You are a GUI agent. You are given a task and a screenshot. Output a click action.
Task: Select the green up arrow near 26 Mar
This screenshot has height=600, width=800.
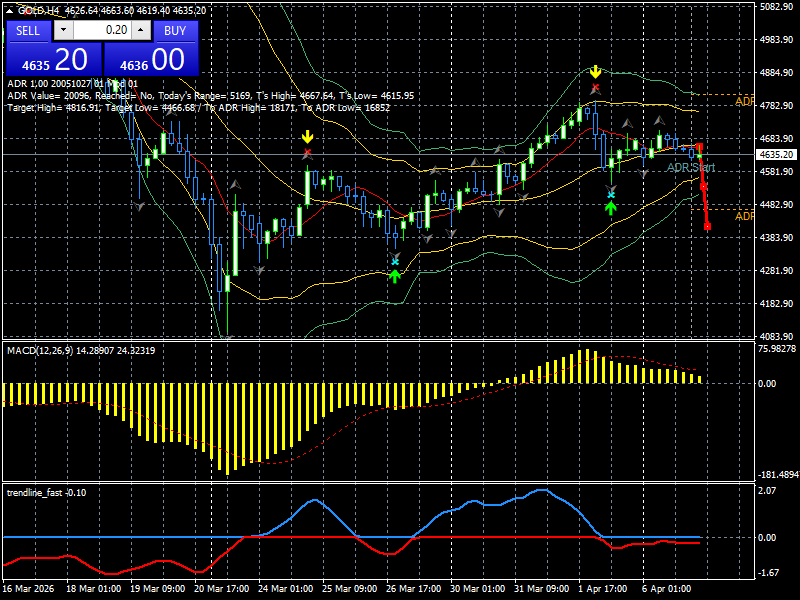[395, 277]
